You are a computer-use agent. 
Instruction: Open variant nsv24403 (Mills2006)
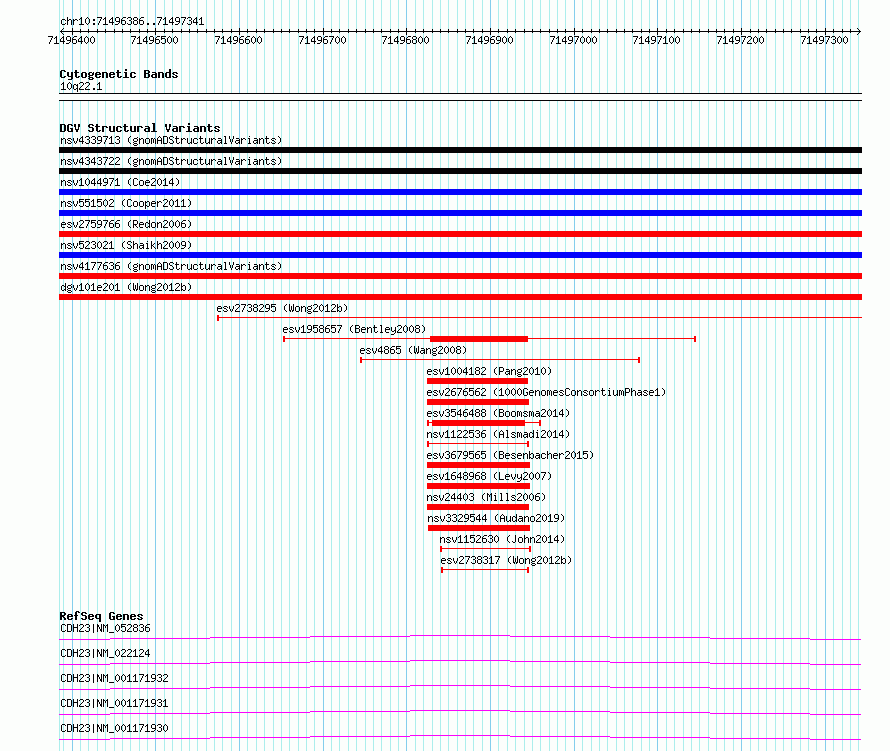point(486,497)
